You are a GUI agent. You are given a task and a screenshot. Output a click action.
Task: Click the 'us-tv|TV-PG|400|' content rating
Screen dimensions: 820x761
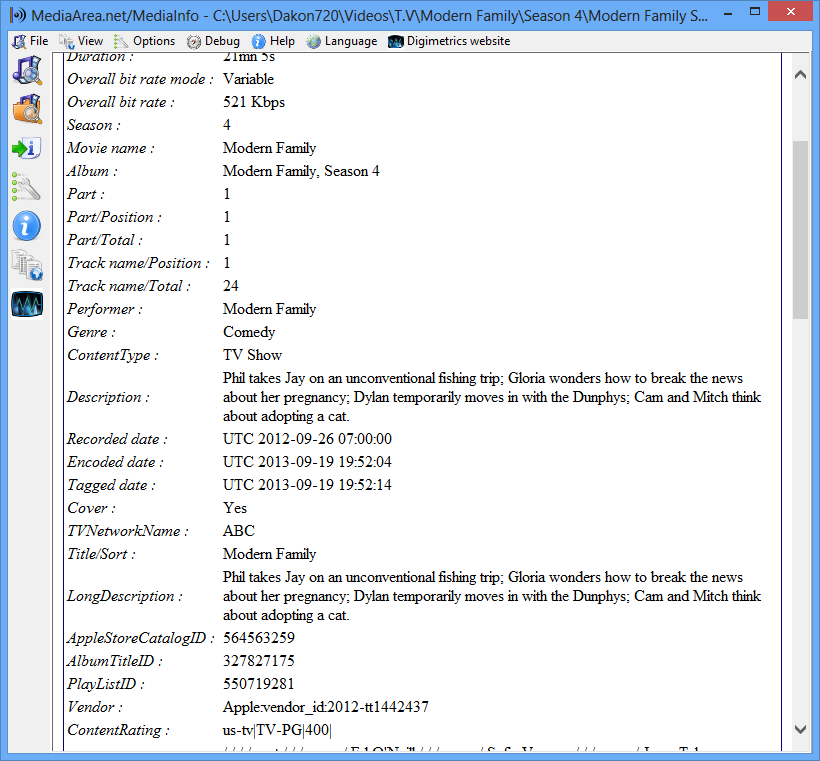click(277, 730)
